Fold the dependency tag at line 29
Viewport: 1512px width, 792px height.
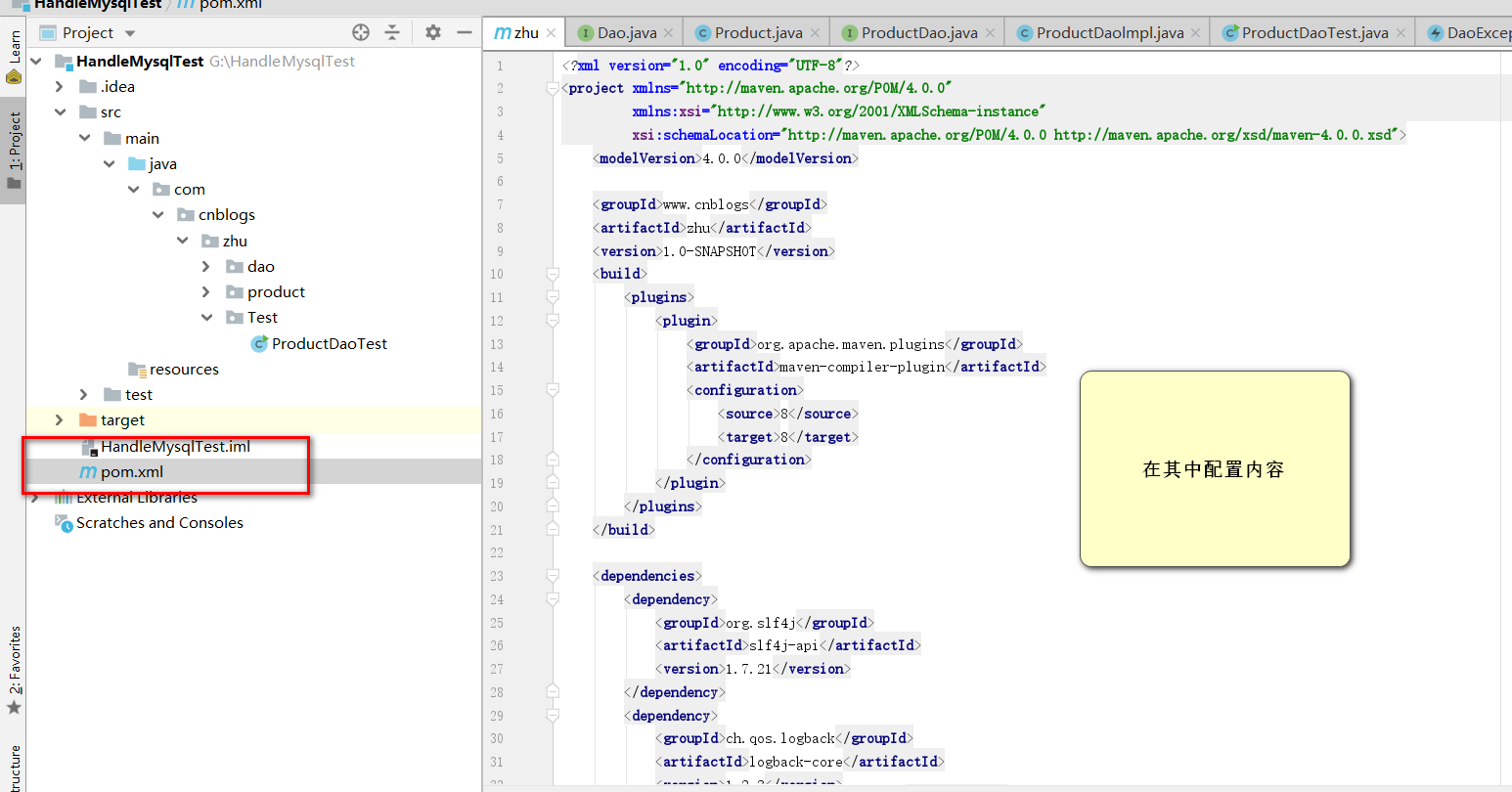(x=553, y=716)
